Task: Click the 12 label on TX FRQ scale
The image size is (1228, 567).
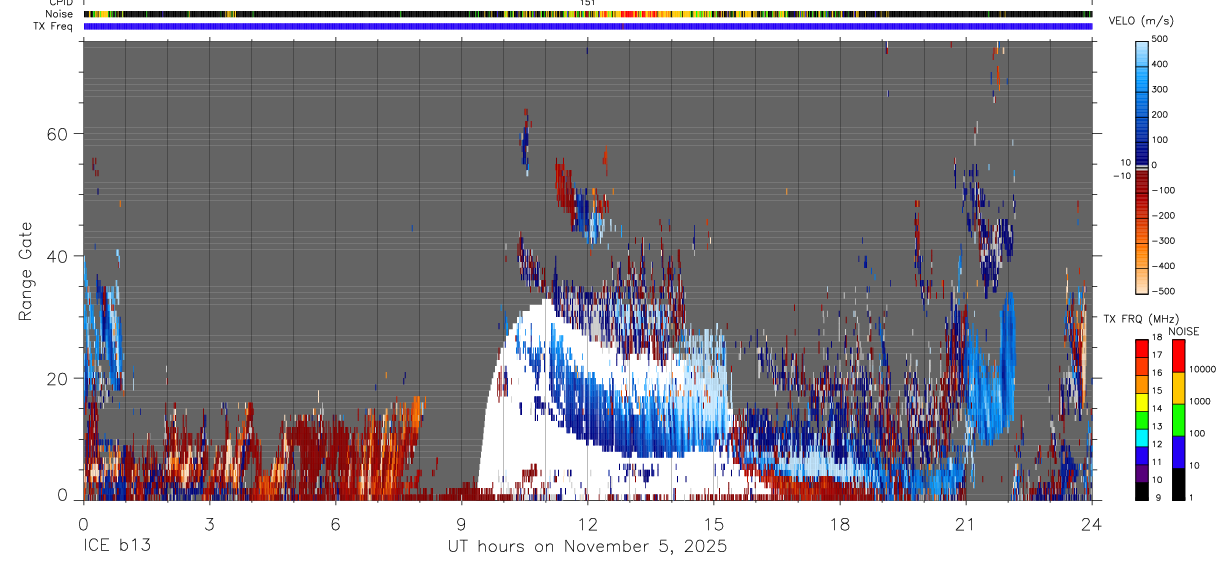Action: pyautogui.click(x=1156, y=444)
